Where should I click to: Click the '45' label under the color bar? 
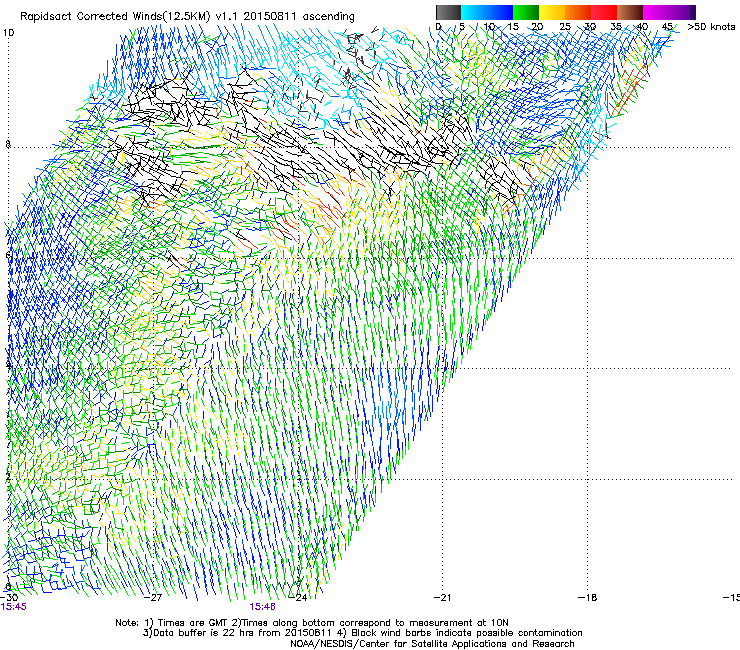[667, 27]
